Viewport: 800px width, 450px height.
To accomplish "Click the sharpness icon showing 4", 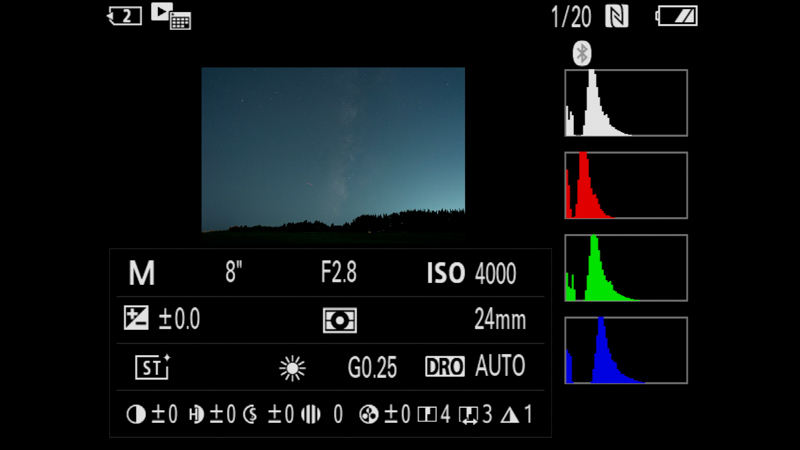I will point(427,414).
